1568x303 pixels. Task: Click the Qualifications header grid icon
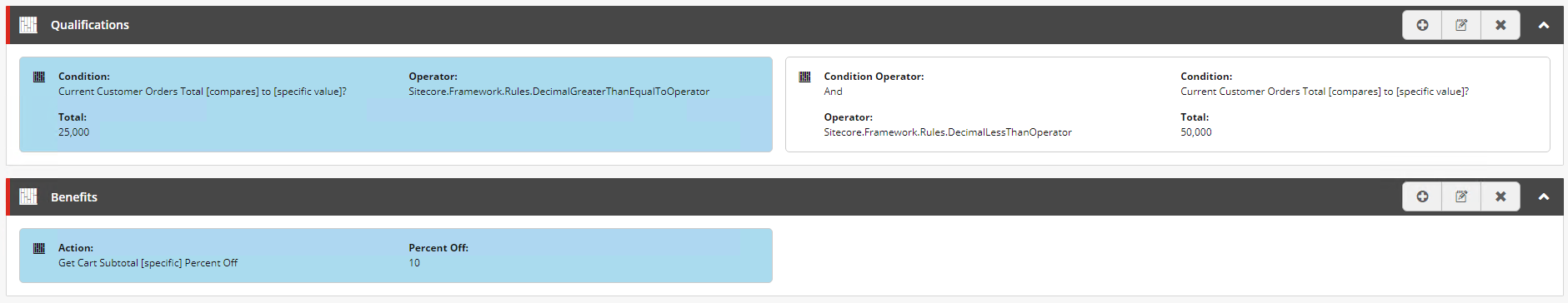28,25
